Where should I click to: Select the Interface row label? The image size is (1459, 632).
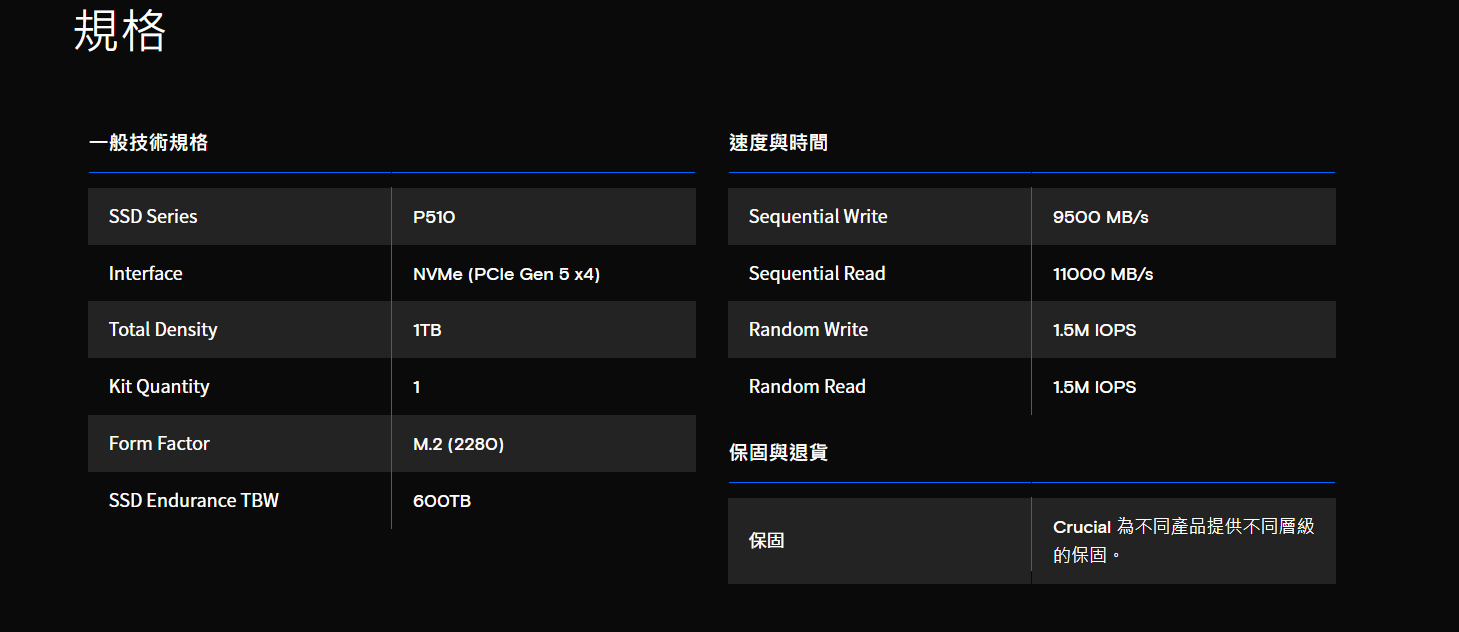tap(146, 274)
